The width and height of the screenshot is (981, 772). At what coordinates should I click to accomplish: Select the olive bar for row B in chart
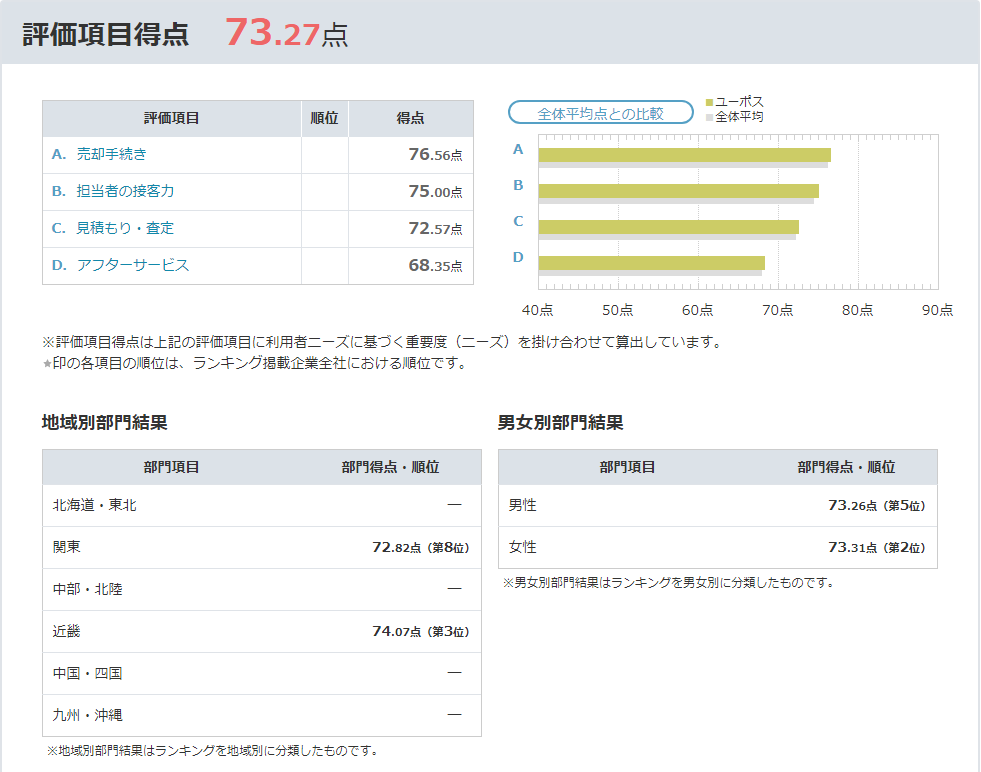(678, 190)
